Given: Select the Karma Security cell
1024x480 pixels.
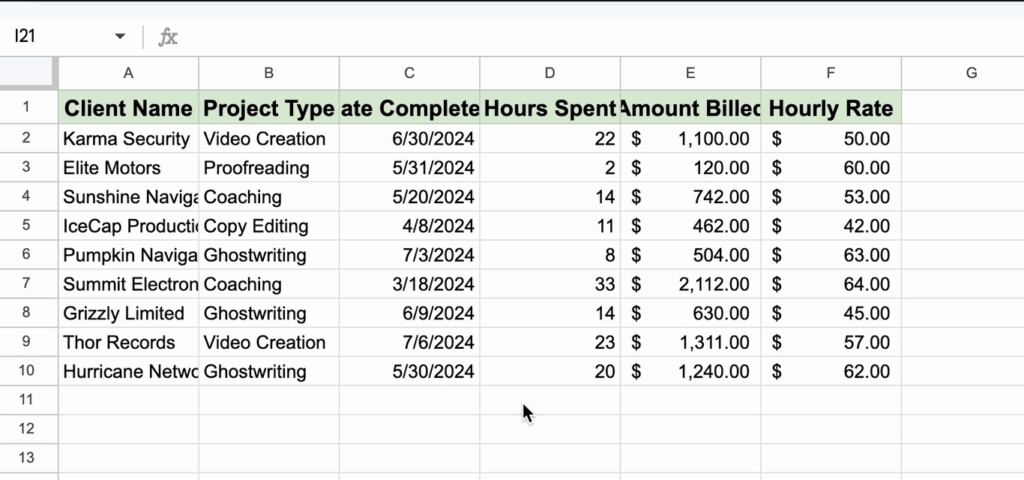Looking at the screenshot, I should pyautogui.click(x=128, y=139).
